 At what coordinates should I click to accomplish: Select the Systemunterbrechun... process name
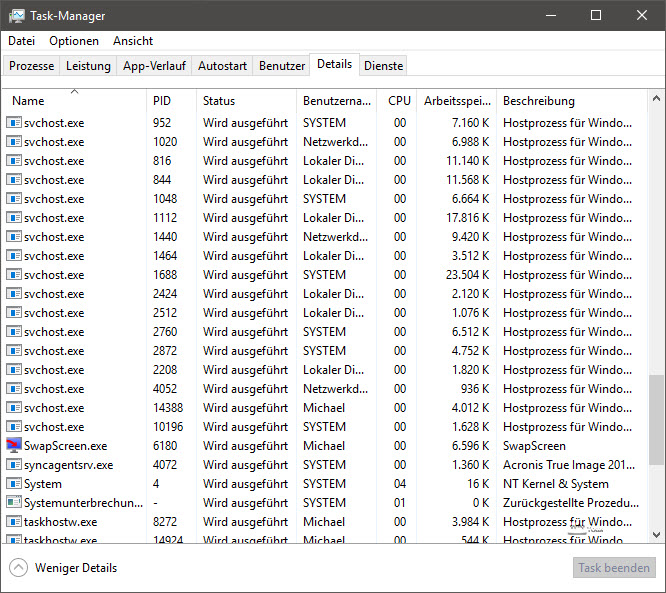(83, 503)
